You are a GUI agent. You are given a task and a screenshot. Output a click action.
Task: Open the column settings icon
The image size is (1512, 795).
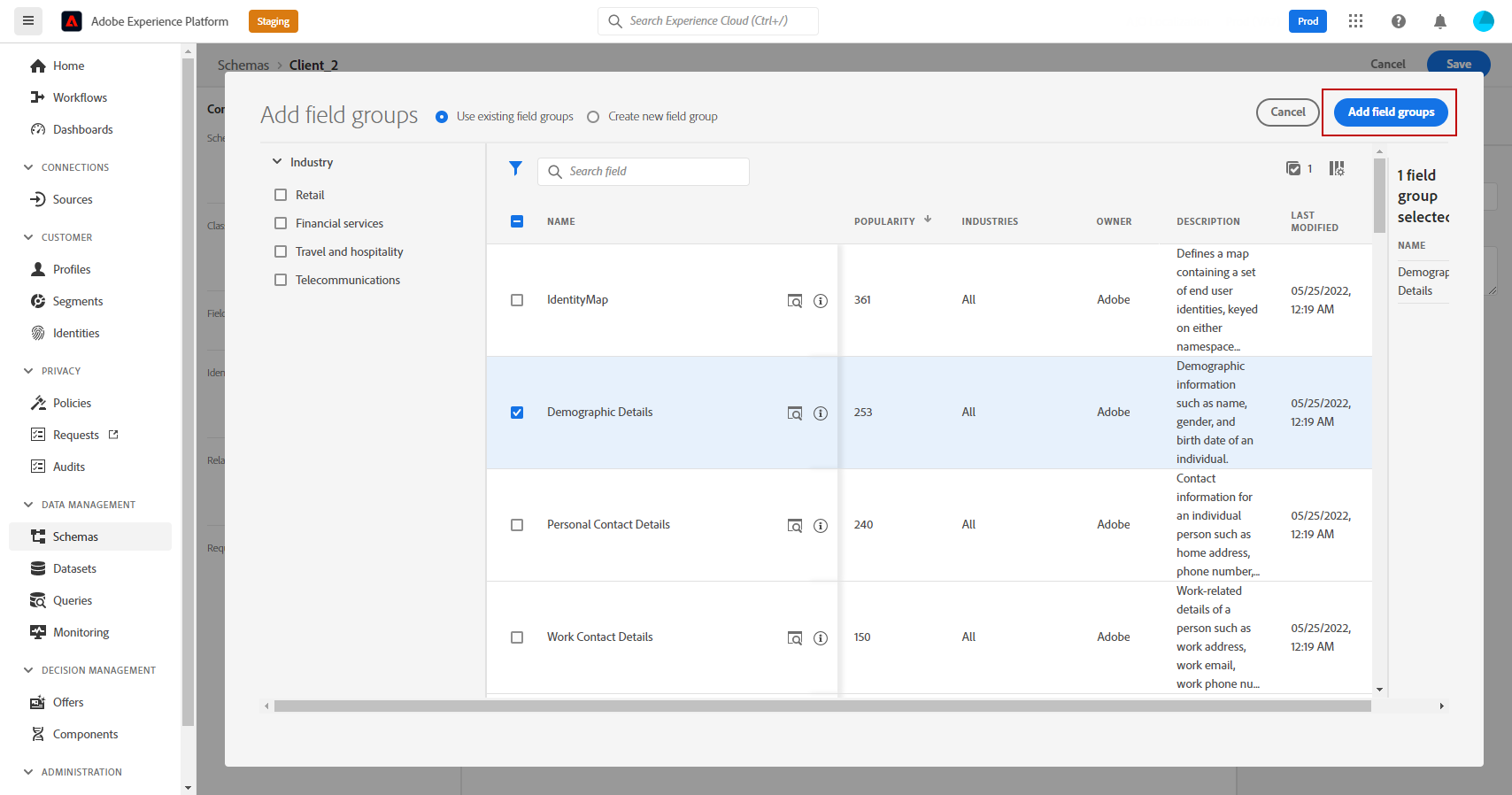1337,168
